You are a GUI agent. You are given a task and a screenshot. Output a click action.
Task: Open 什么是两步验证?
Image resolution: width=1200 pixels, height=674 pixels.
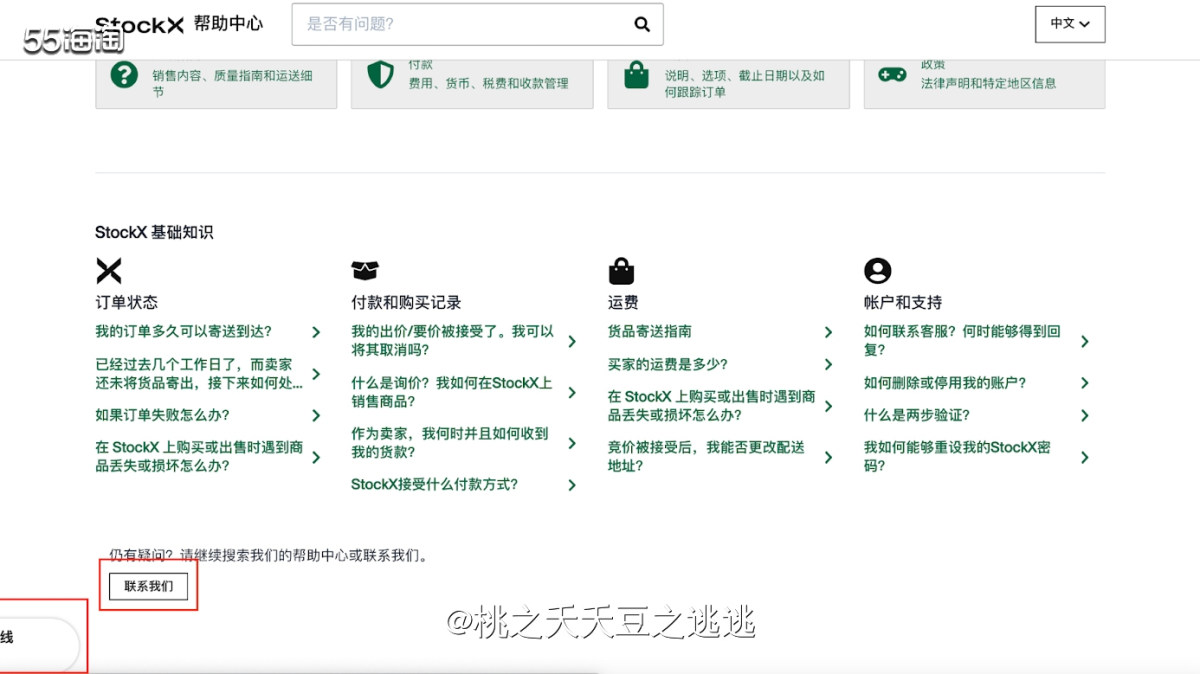point(916,415)
